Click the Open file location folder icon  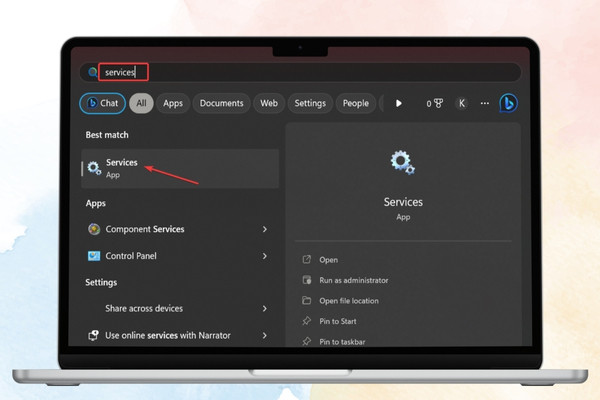307,300
